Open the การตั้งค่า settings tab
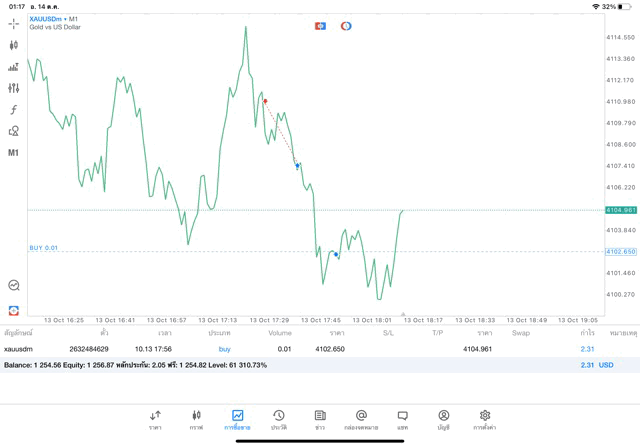This screenshot has width=640, height=447. coord(485,420)
